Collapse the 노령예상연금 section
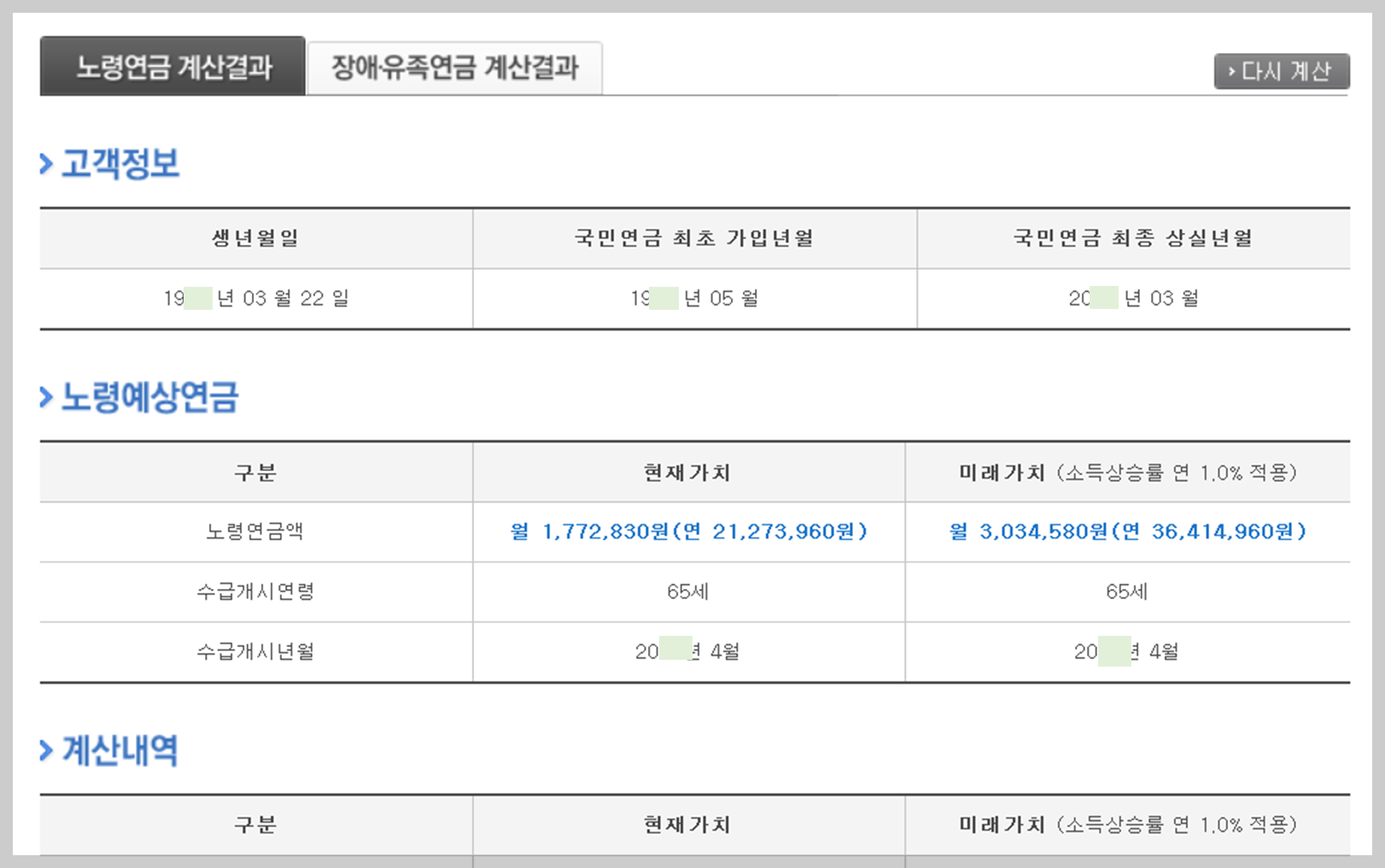1385x868 pixels. 150,397
